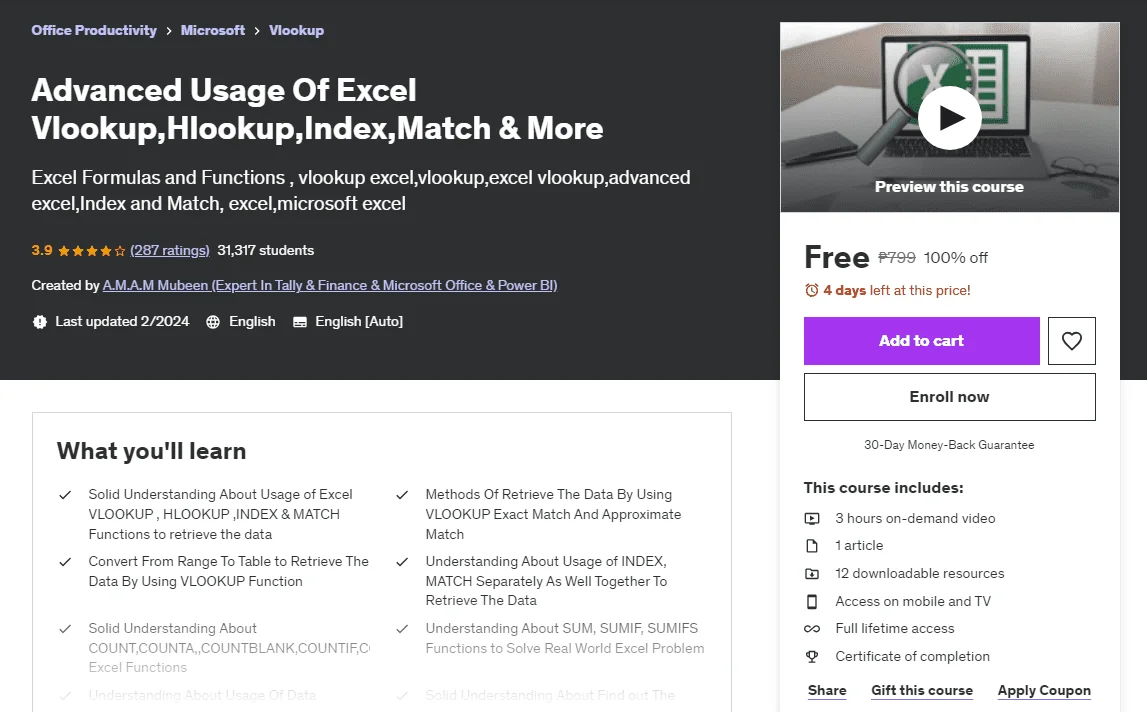Image resolution: width=1147 pixels, height=712 pixels.
Task: Open instructor A.M.A.M Mubeen's profile
Action: click(330, 285)
